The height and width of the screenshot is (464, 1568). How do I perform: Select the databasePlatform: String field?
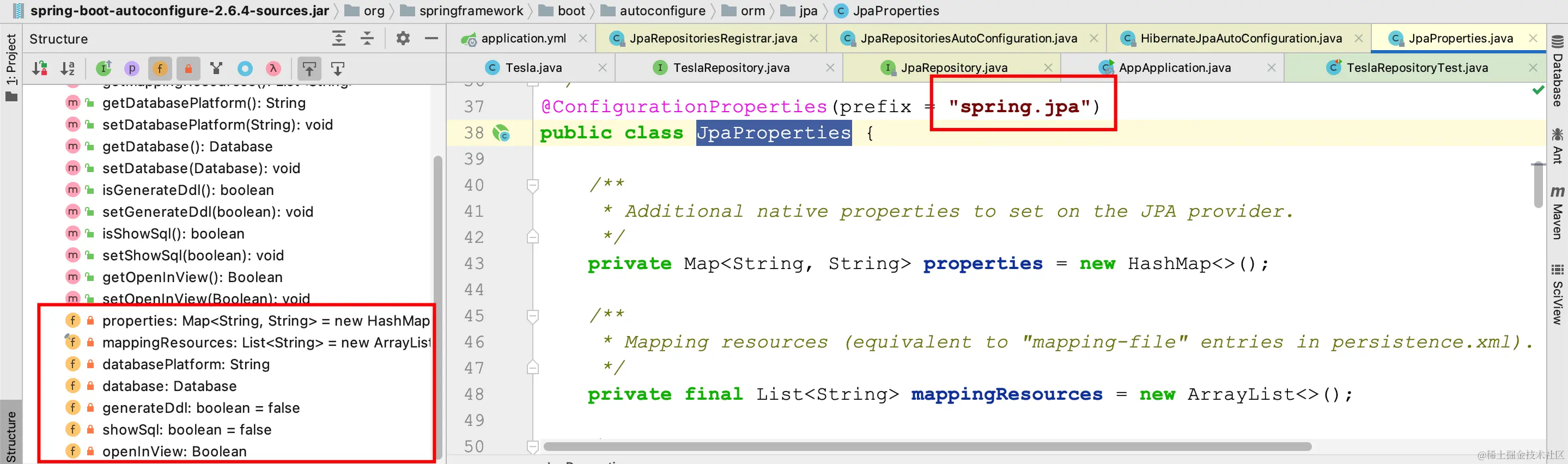click(186, 364)
